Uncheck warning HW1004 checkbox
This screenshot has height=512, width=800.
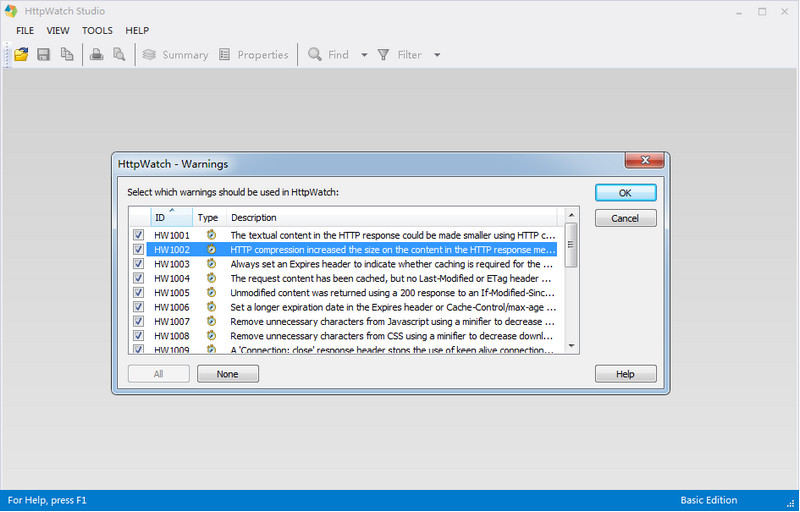[138, 278]
